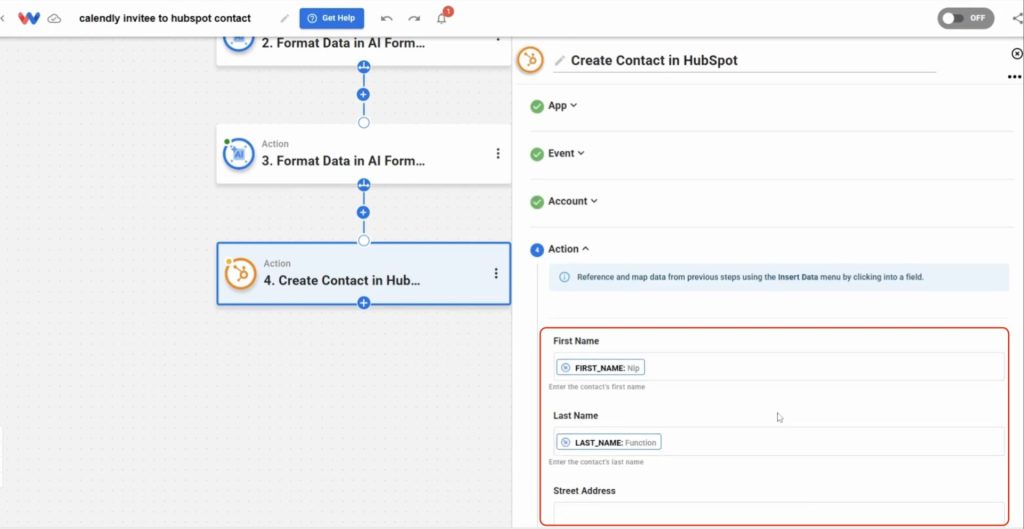This screenshot has width=1024, height=529.
Task: Click the step 2 Format Data in AI node title
Action: 343,44
